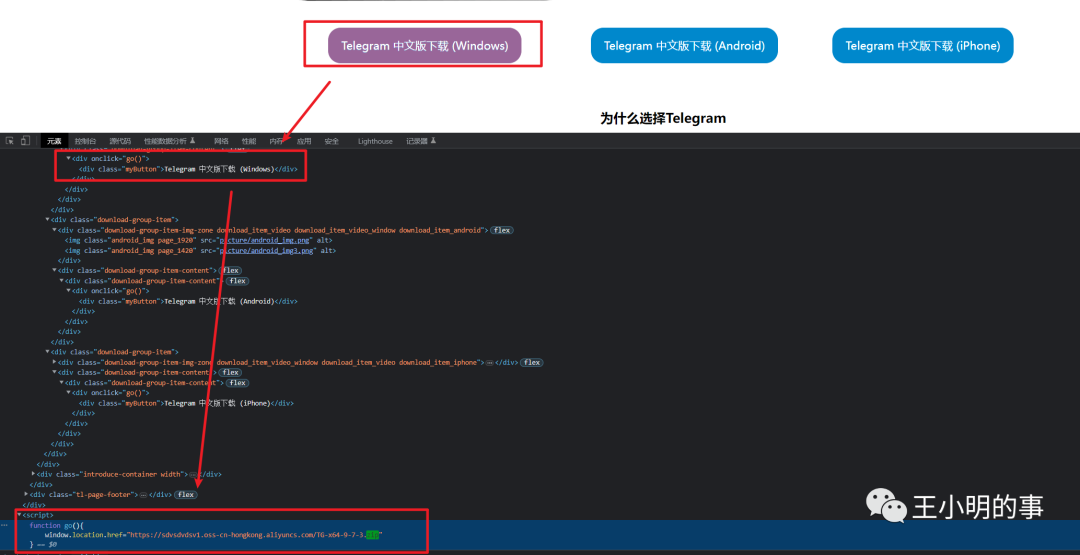This screenshot has height=555, width=1080.
Task: Click ellipsis on download_item_iphone div row
Action: click(490, 362)
